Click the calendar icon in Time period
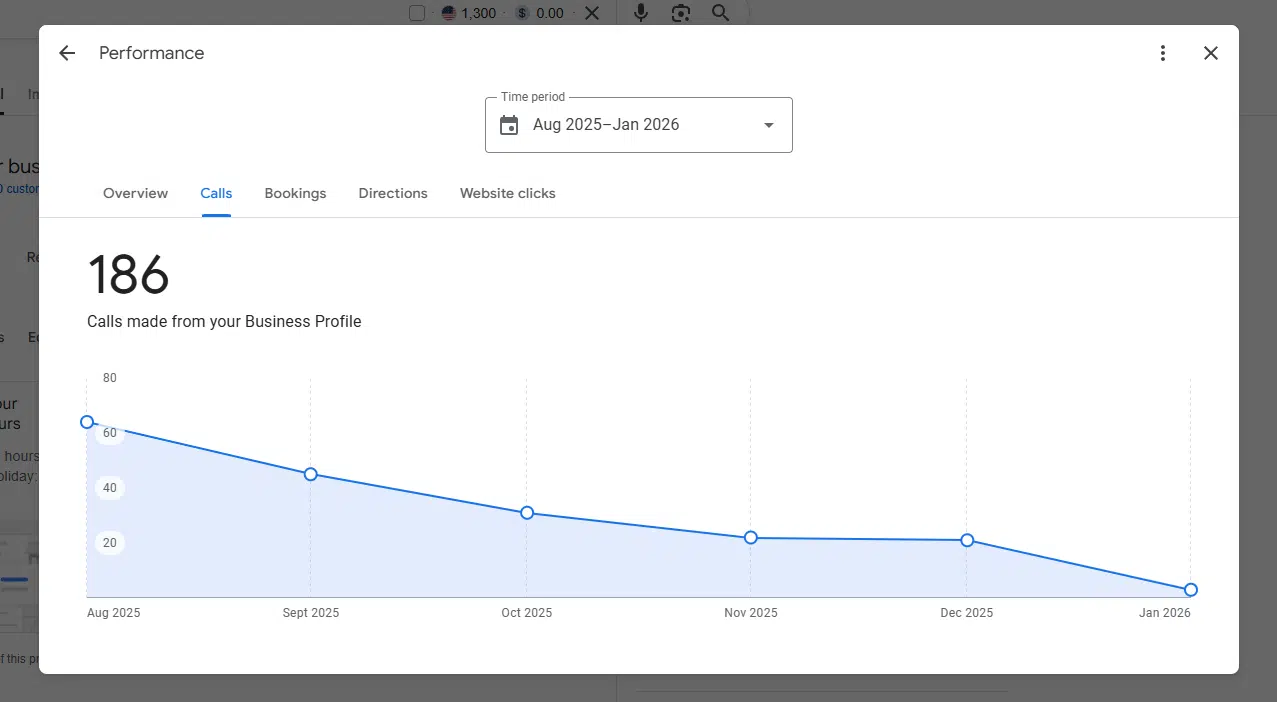 coord(509,125)
